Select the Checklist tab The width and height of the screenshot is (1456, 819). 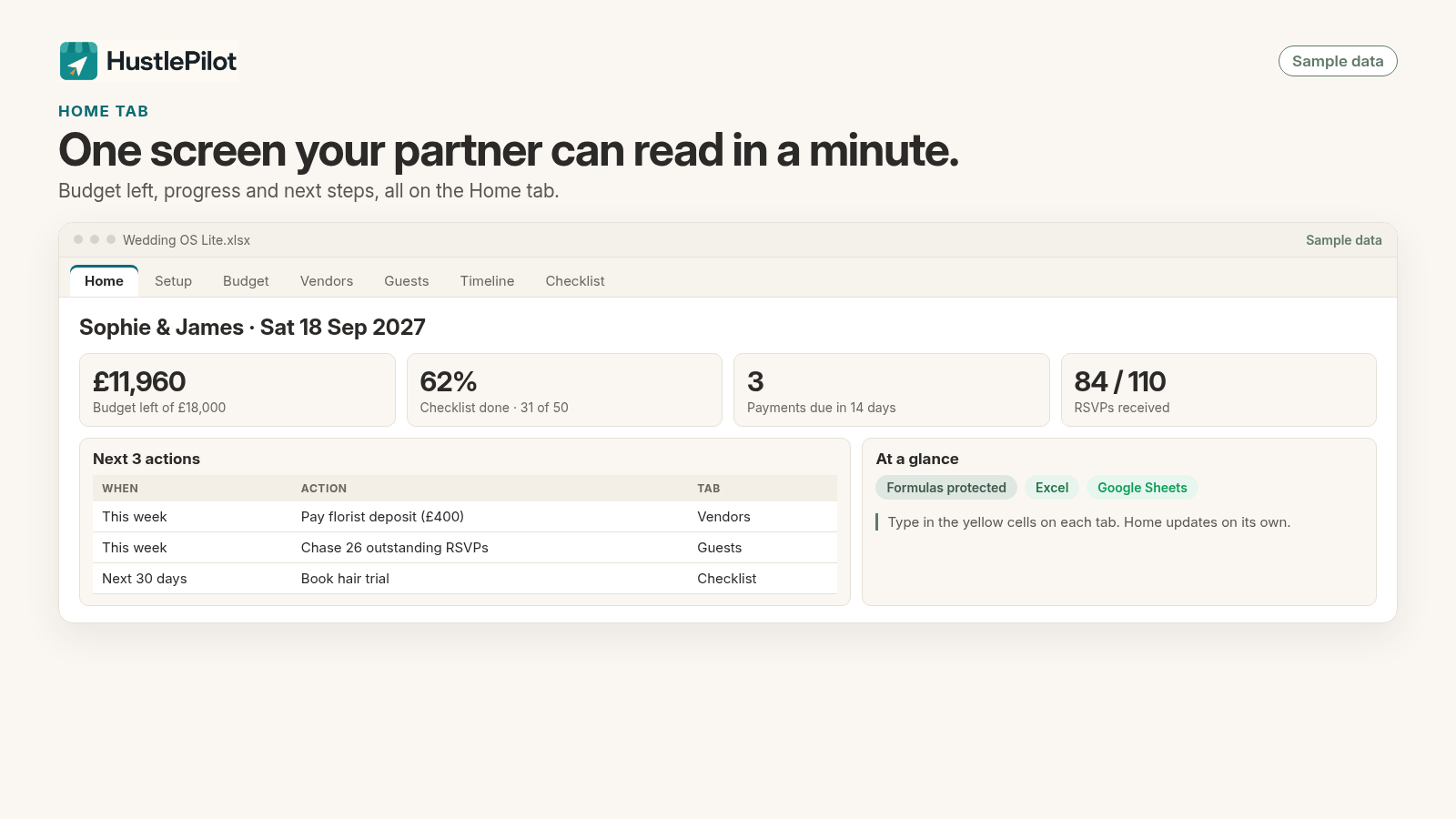click(x=575, y=281)
